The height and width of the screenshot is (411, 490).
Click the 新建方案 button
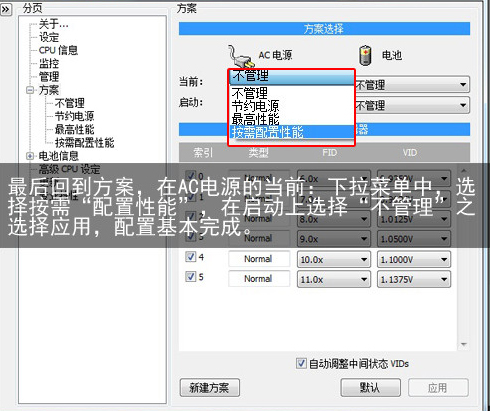pyautogui.click(x=210, y=387)
